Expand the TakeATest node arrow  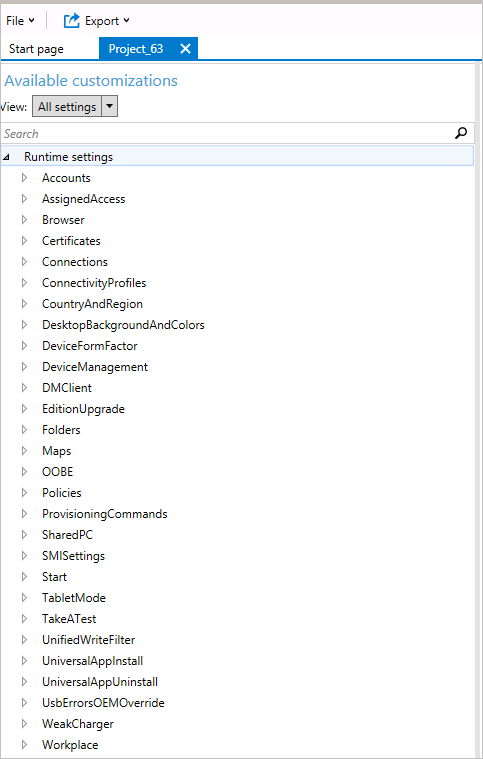point(24,619)
